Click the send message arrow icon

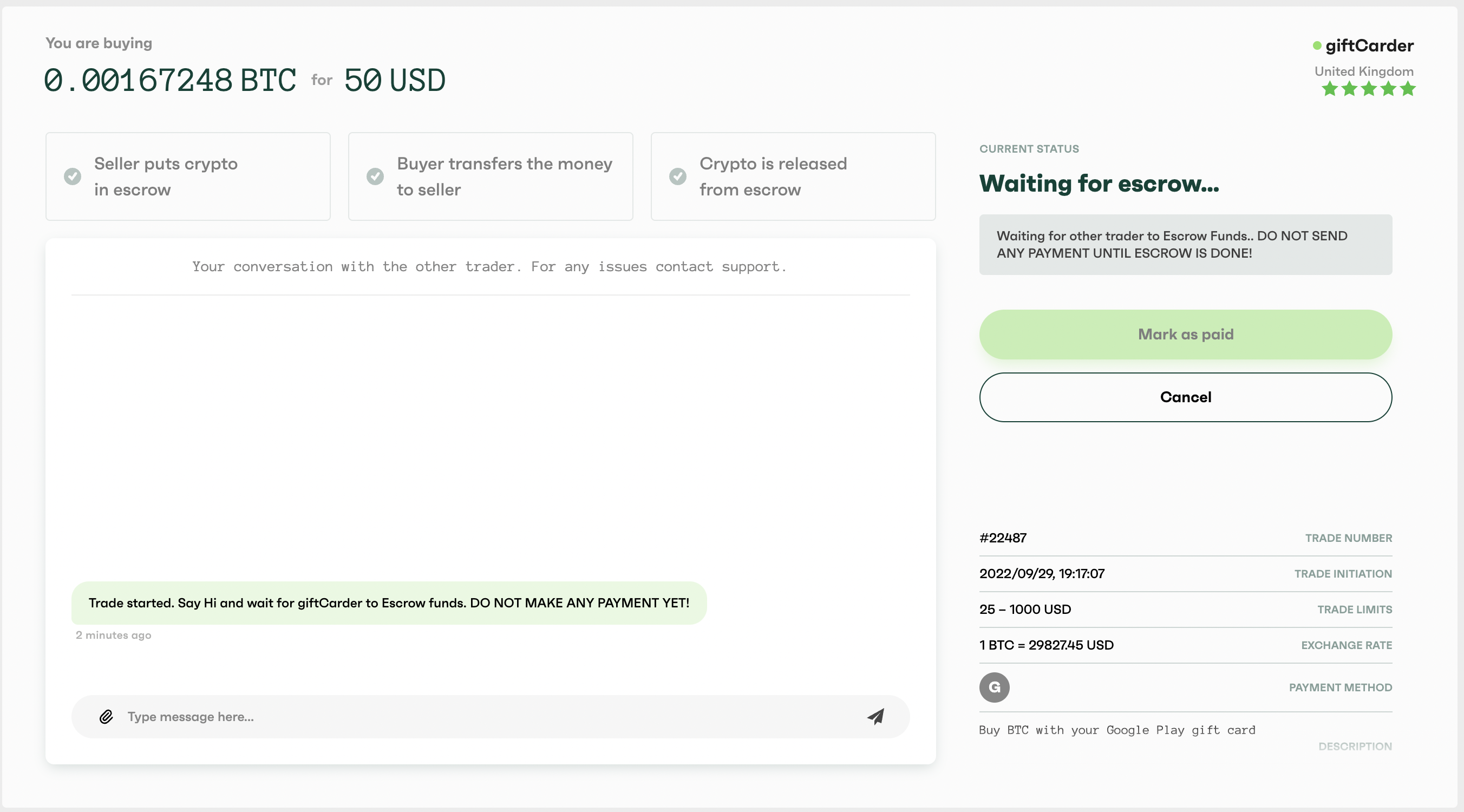[x=875, y=717]
